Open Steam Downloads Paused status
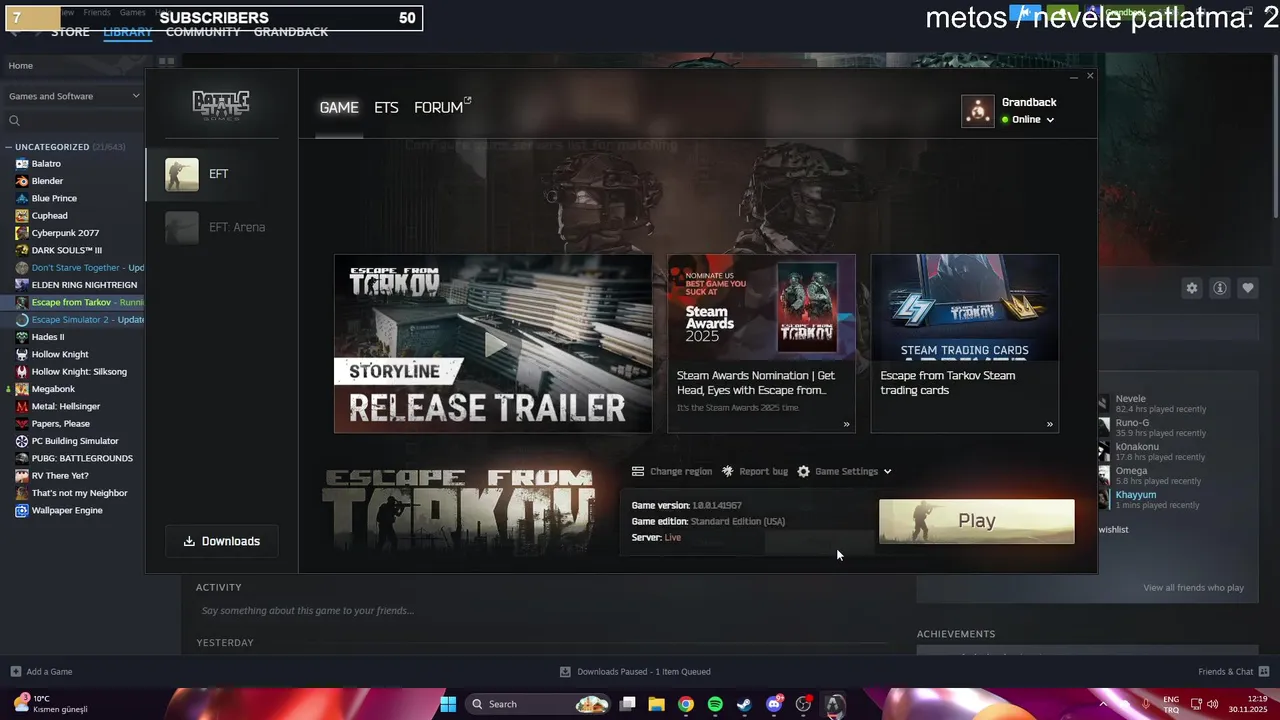 (x=635, y=672)
